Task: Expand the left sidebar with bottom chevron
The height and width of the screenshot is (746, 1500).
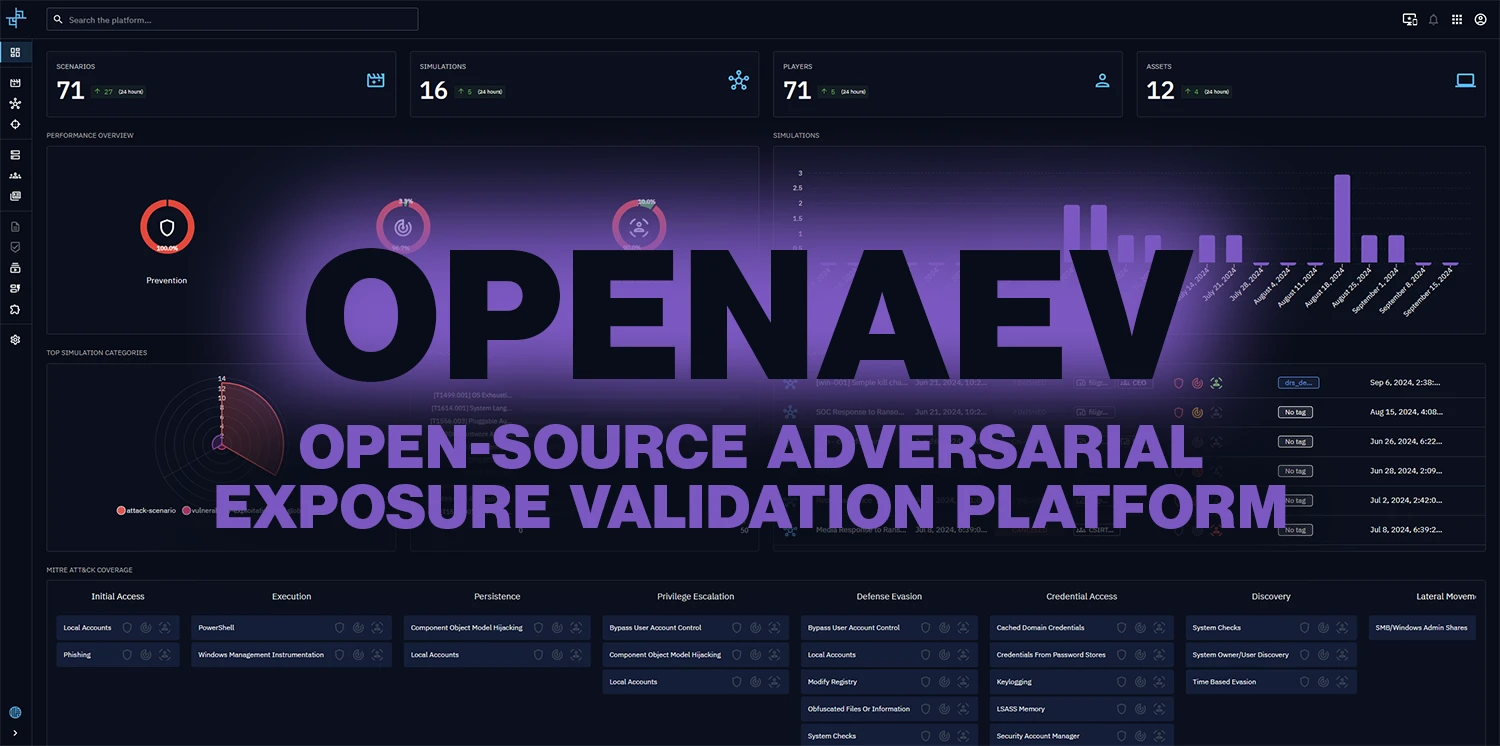Action: click(15, 733)
